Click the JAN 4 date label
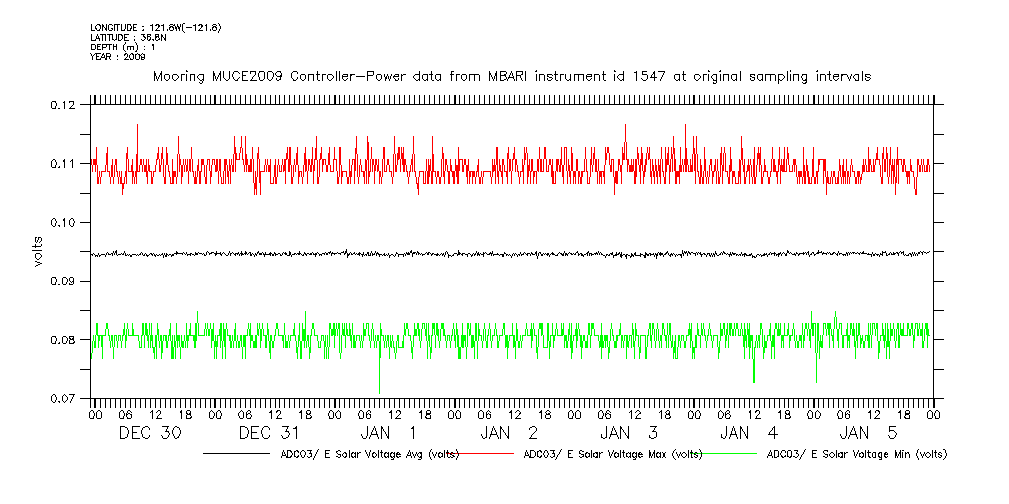 750,433
